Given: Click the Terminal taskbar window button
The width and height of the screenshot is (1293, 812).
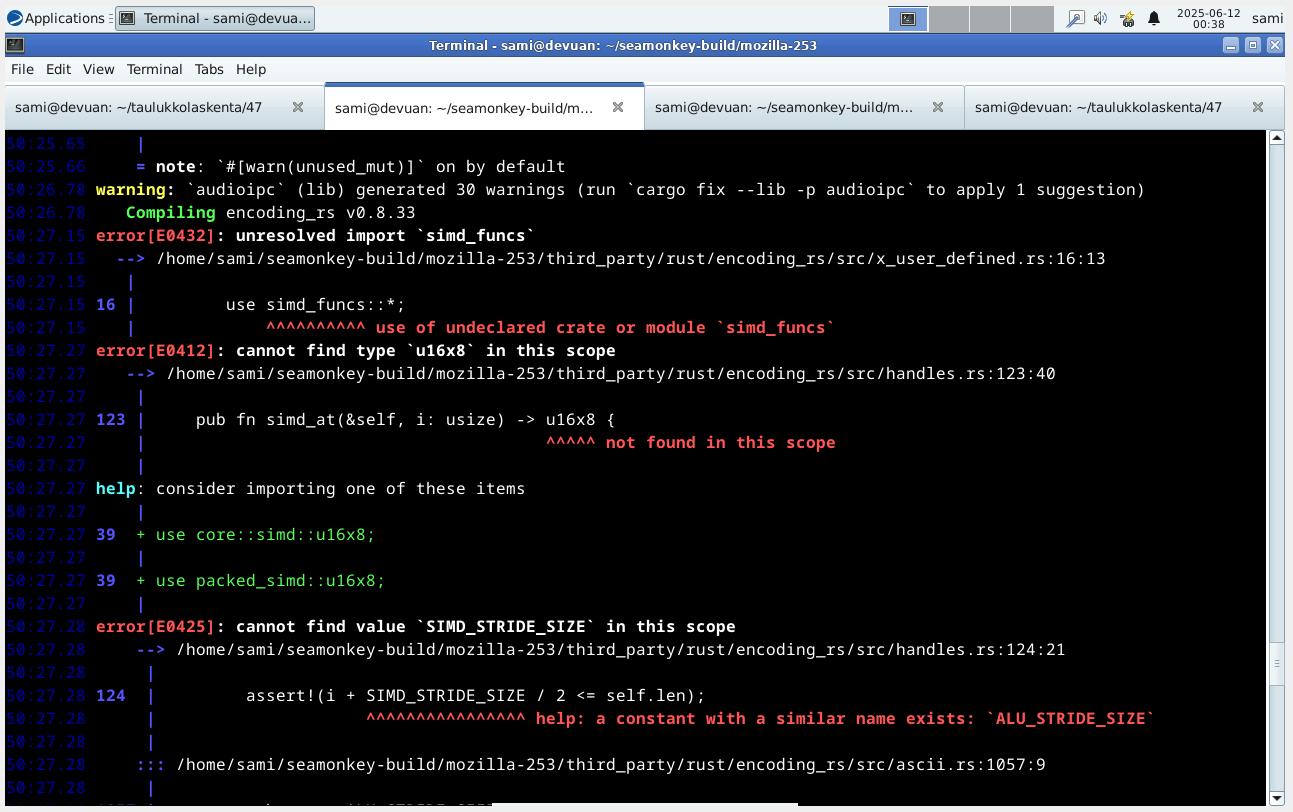Looking at the screenshot, I should pyautogui.click(x=215, y=18).
